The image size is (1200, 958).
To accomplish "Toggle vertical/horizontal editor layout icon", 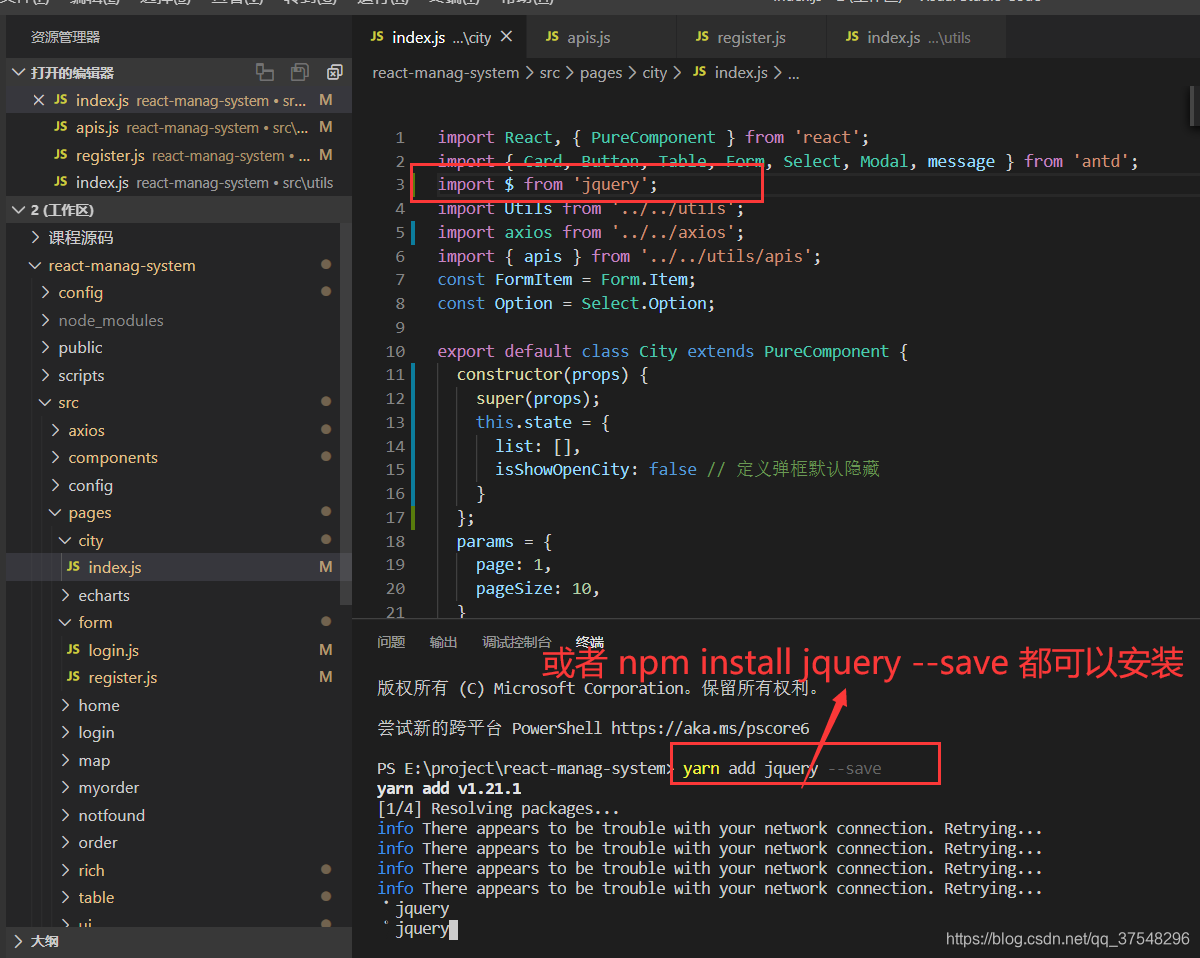I will point(265,72).
